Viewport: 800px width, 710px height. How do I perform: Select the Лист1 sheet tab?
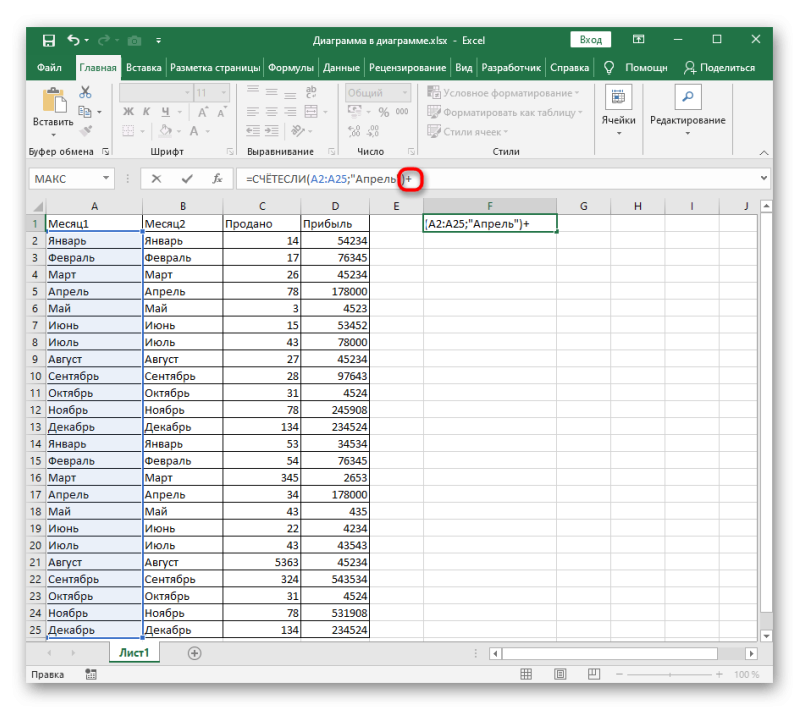point(134,652)
